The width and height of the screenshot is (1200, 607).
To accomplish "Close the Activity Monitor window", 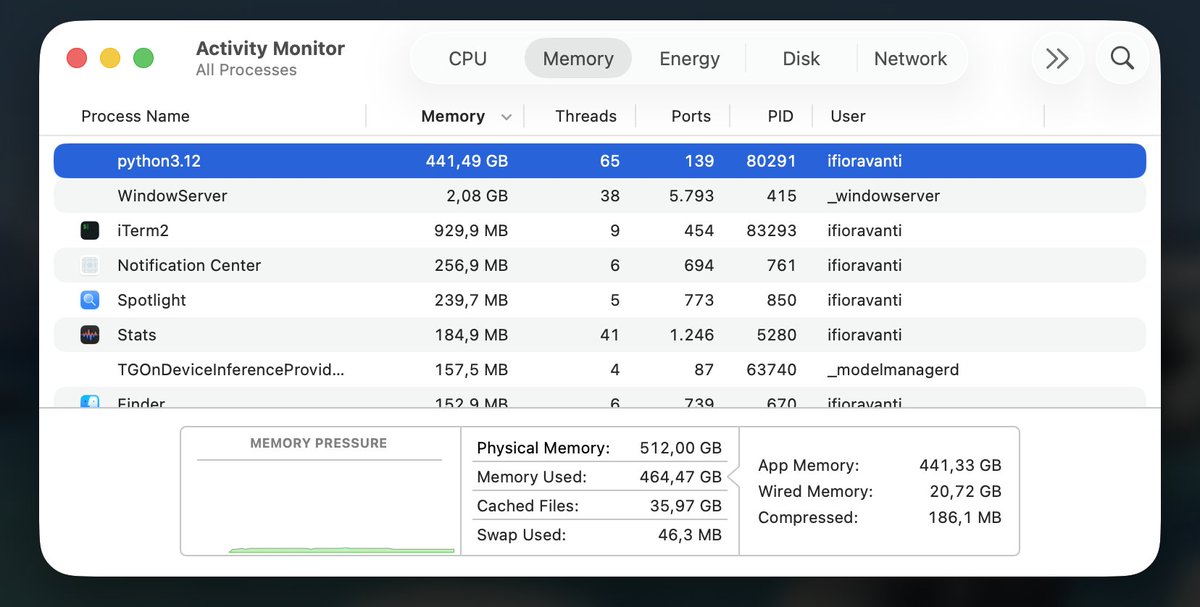I will pyautogui.click(x=77, y=58).
